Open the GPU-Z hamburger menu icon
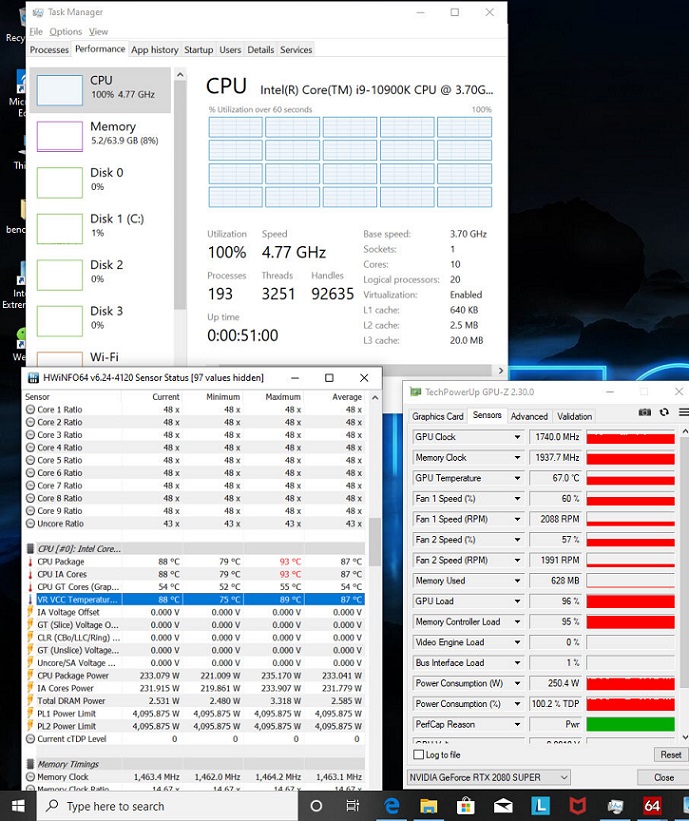The image size is (689, 821). click(682, 412)
